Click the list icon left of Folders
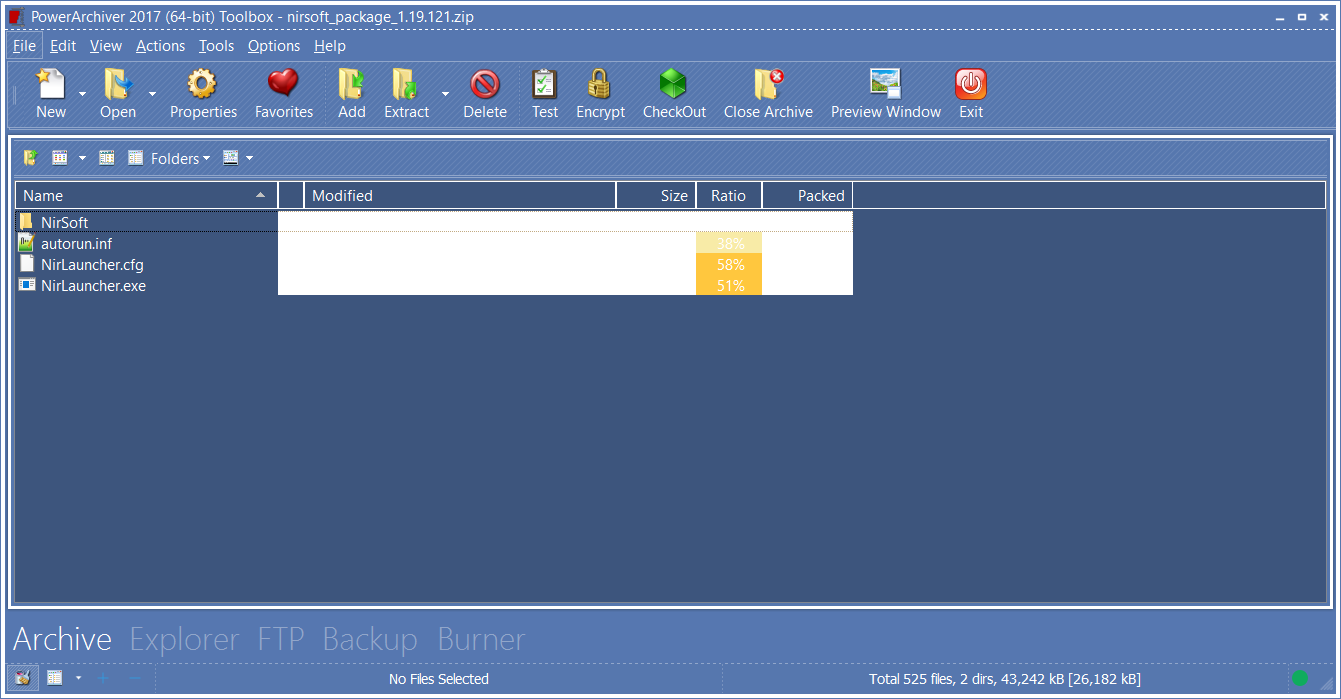Image resolution: width=1341 pixels, height=699 pixels. pyautogui.click(x=135, y=158)
